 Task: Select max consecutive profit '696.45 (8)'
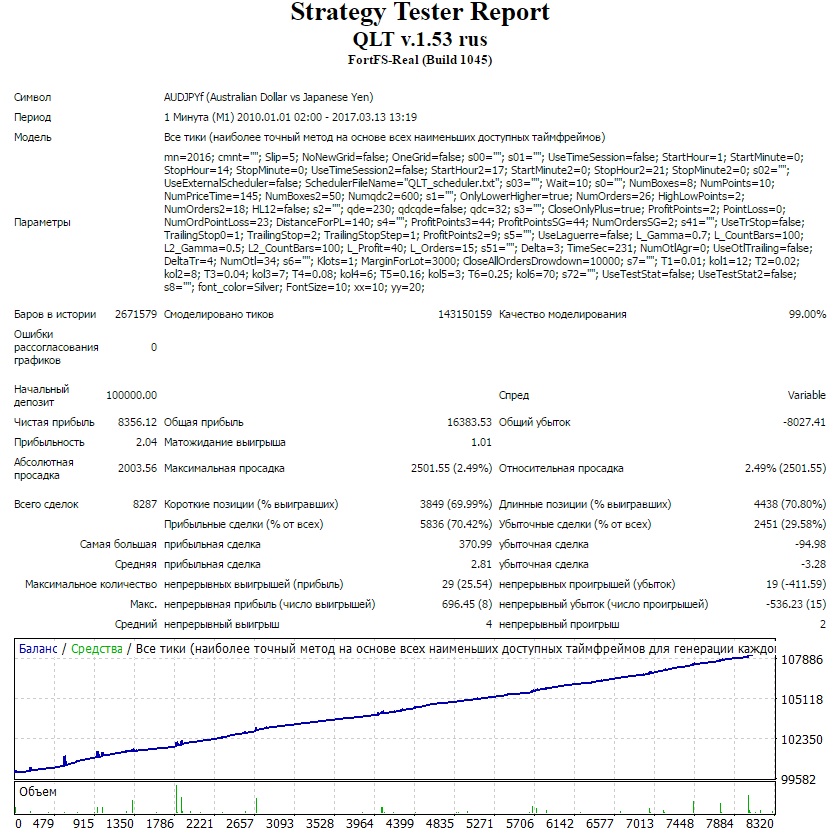[x=467, y=604]
